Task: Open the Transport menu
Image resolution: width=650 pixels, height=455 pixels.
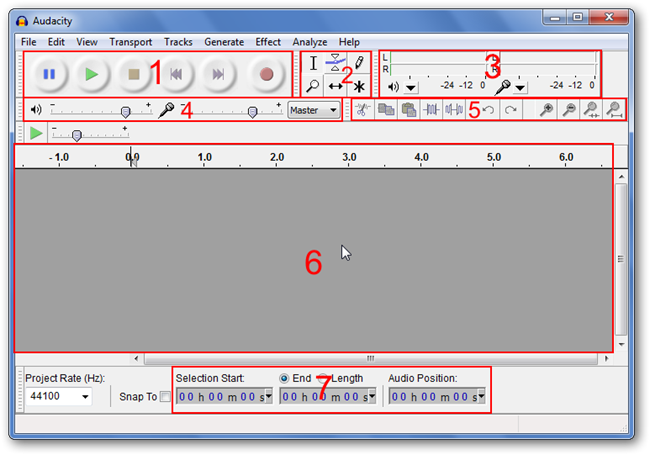Action: tap(131, 42)
